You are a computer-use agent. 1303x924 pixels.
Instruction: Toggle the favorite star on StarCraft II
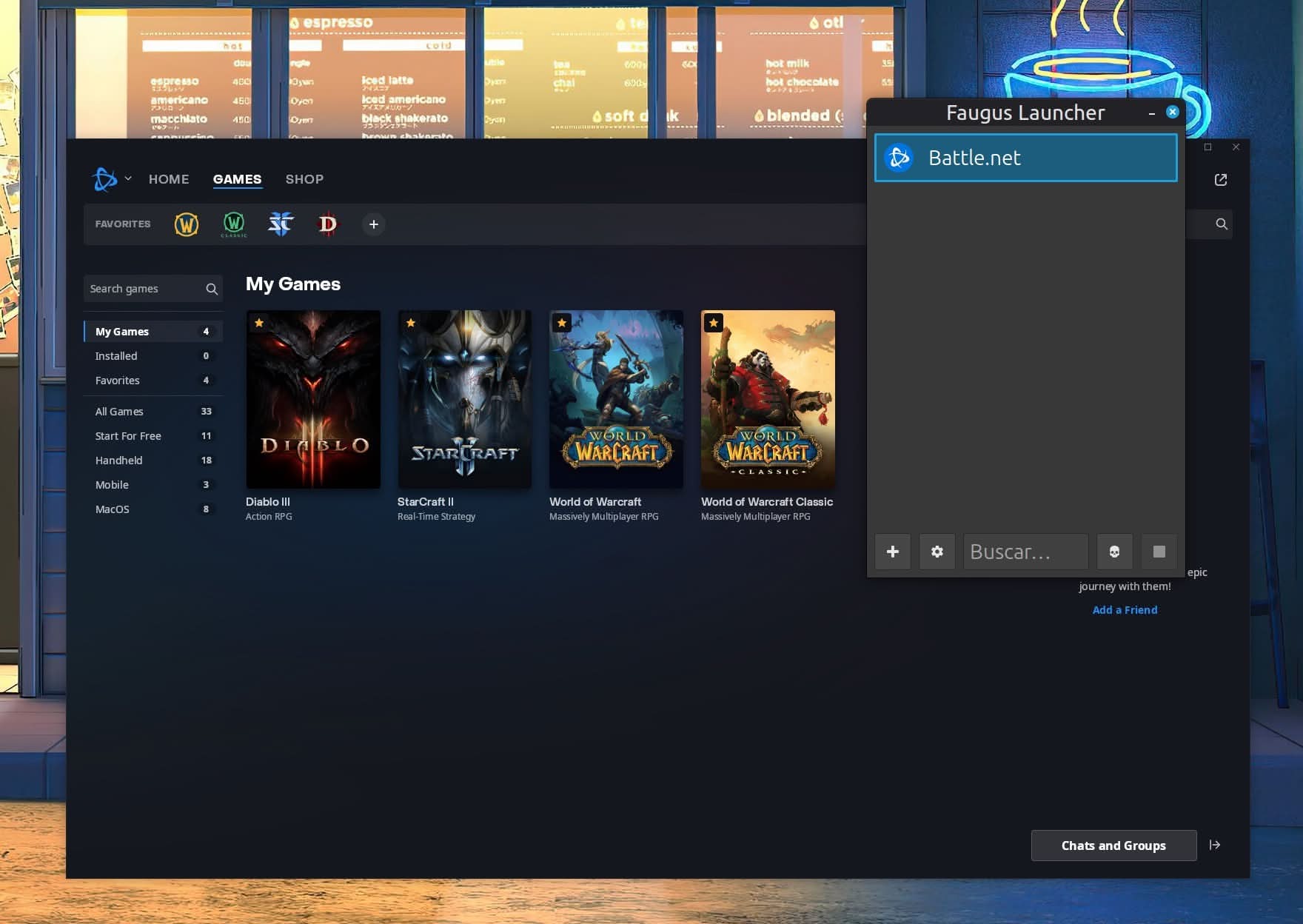[x=410, y=322]
